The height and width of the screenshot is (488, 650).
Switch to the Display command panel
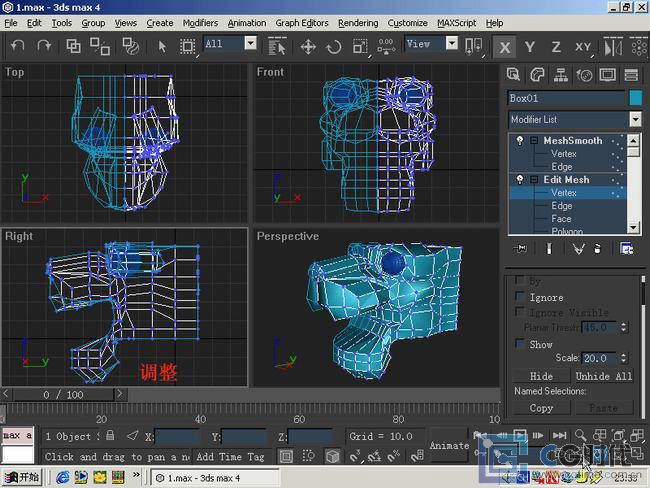pos(608,75)
